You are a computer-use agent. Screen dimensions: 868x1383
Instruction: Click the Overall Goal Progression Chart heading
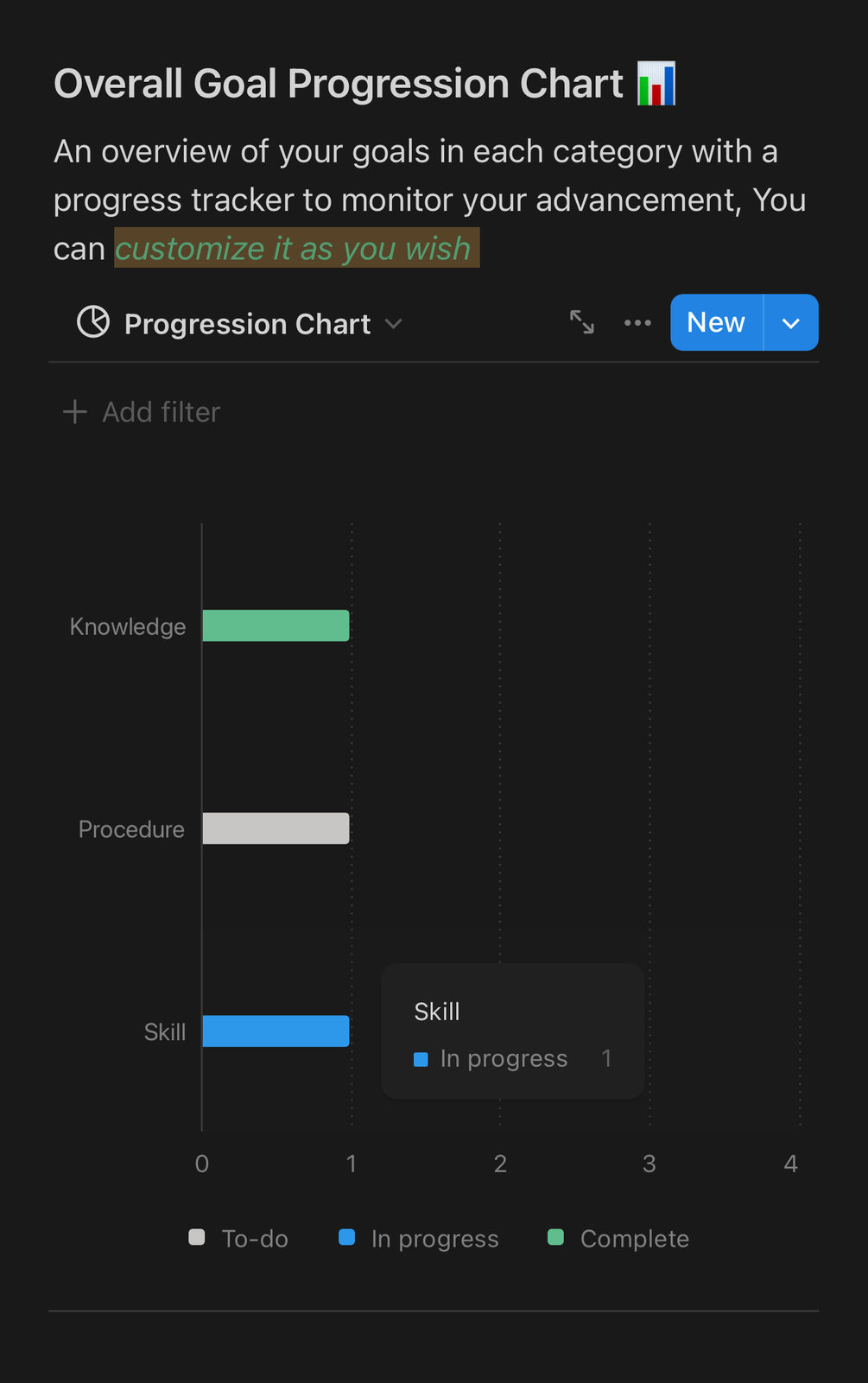[339, 84]
